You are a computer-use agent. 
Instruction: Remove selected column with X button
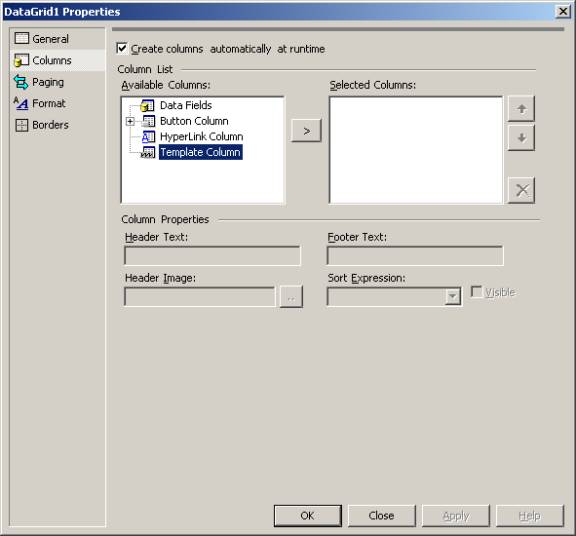click(x=521, y=190)
